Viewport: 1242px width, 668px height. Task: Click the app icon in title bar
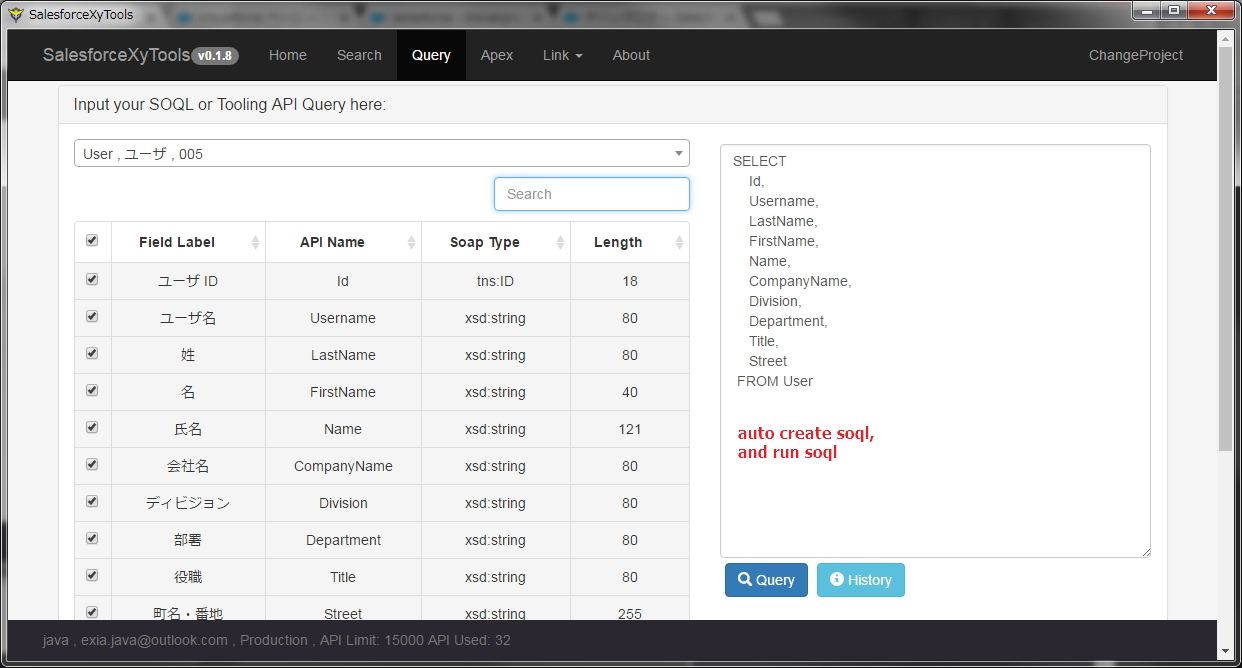tap(15, 14)
